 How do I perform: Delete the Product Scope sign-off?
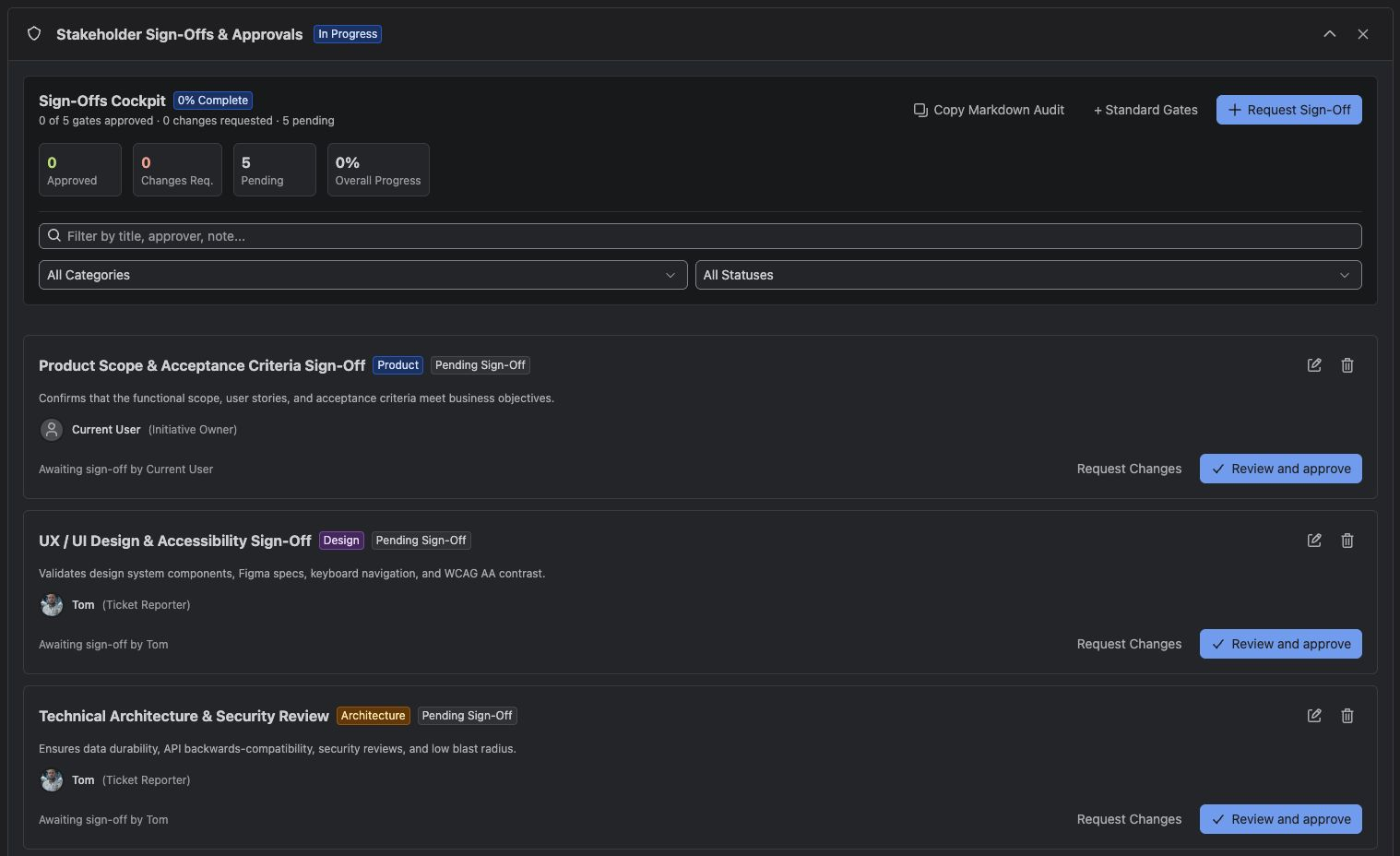(1347, 365)
